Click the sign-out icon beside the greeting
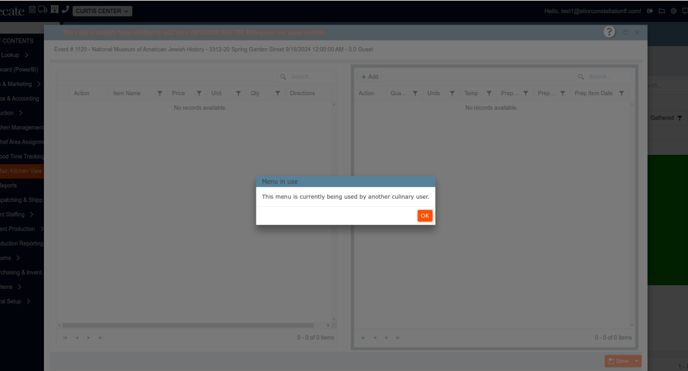This screenshot has width=688, height=371. coord(650,11)
